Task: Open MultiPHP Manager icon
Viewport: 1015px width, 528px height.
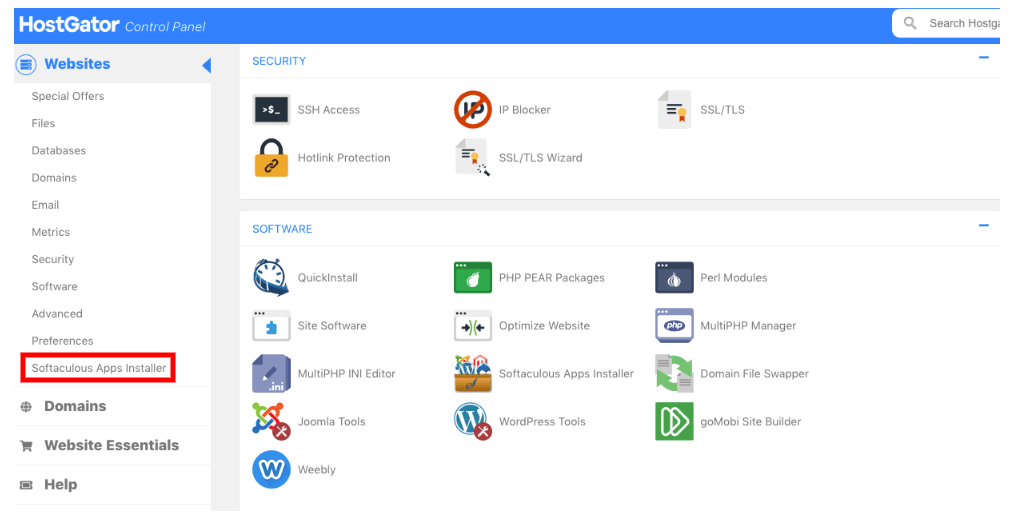Action: (674, 325)
